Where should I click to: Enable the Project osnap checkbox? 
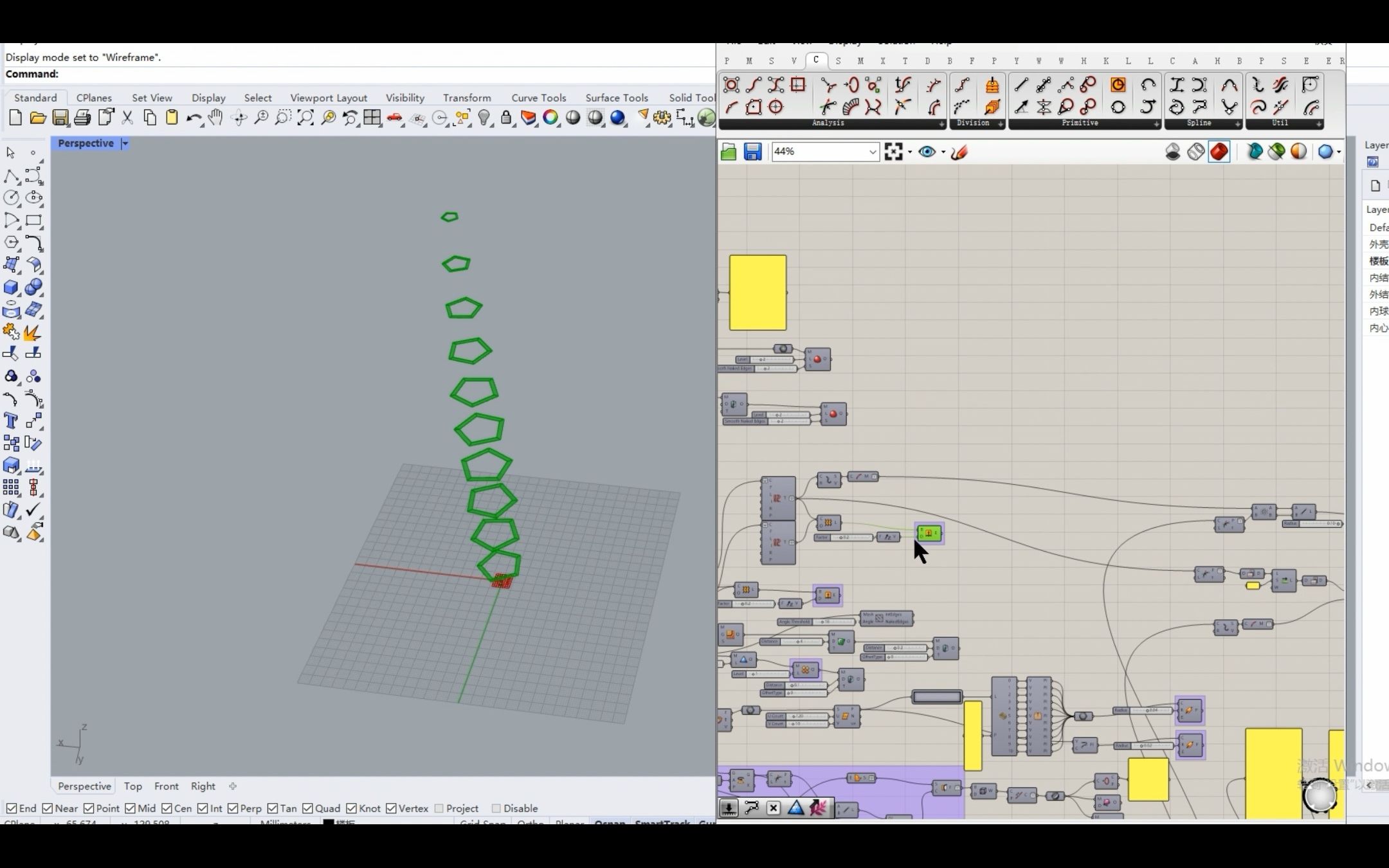pyautogui.click(x=439, y=808)
